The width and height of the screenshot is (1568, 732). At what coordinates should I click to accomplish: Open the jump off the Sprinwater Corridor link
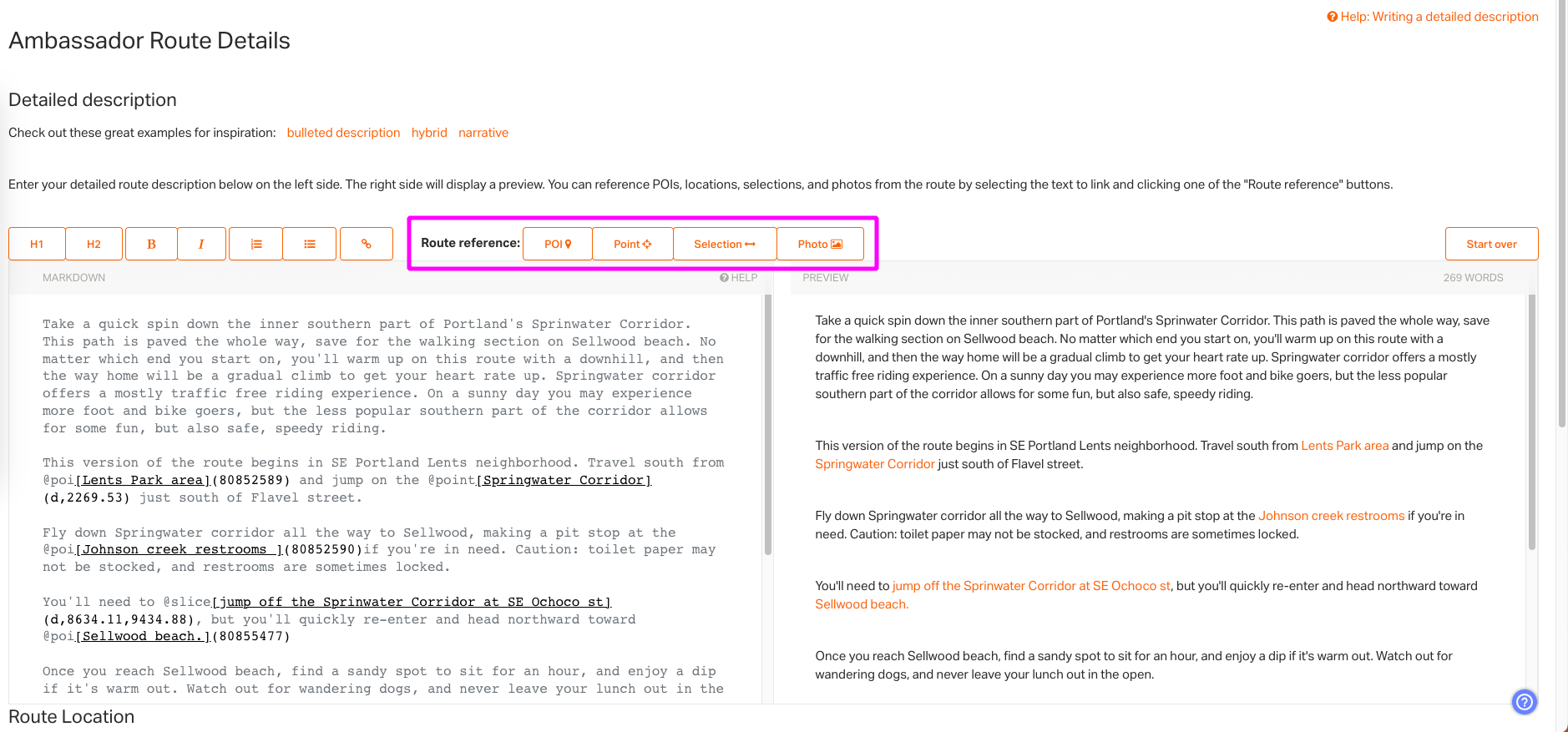1032,586
